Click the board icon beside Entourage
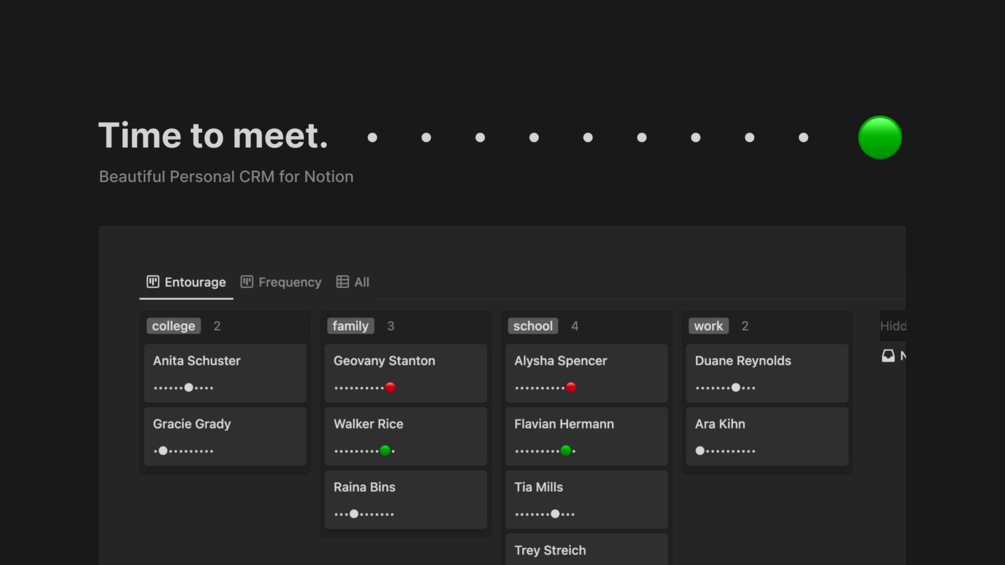The width and height of the screenshot is (1005, 565). click(153, 282)
